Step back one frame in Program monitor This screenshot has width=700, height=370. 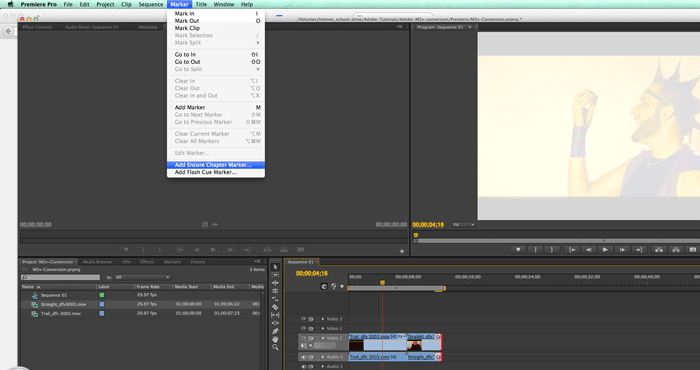[588, 250]
